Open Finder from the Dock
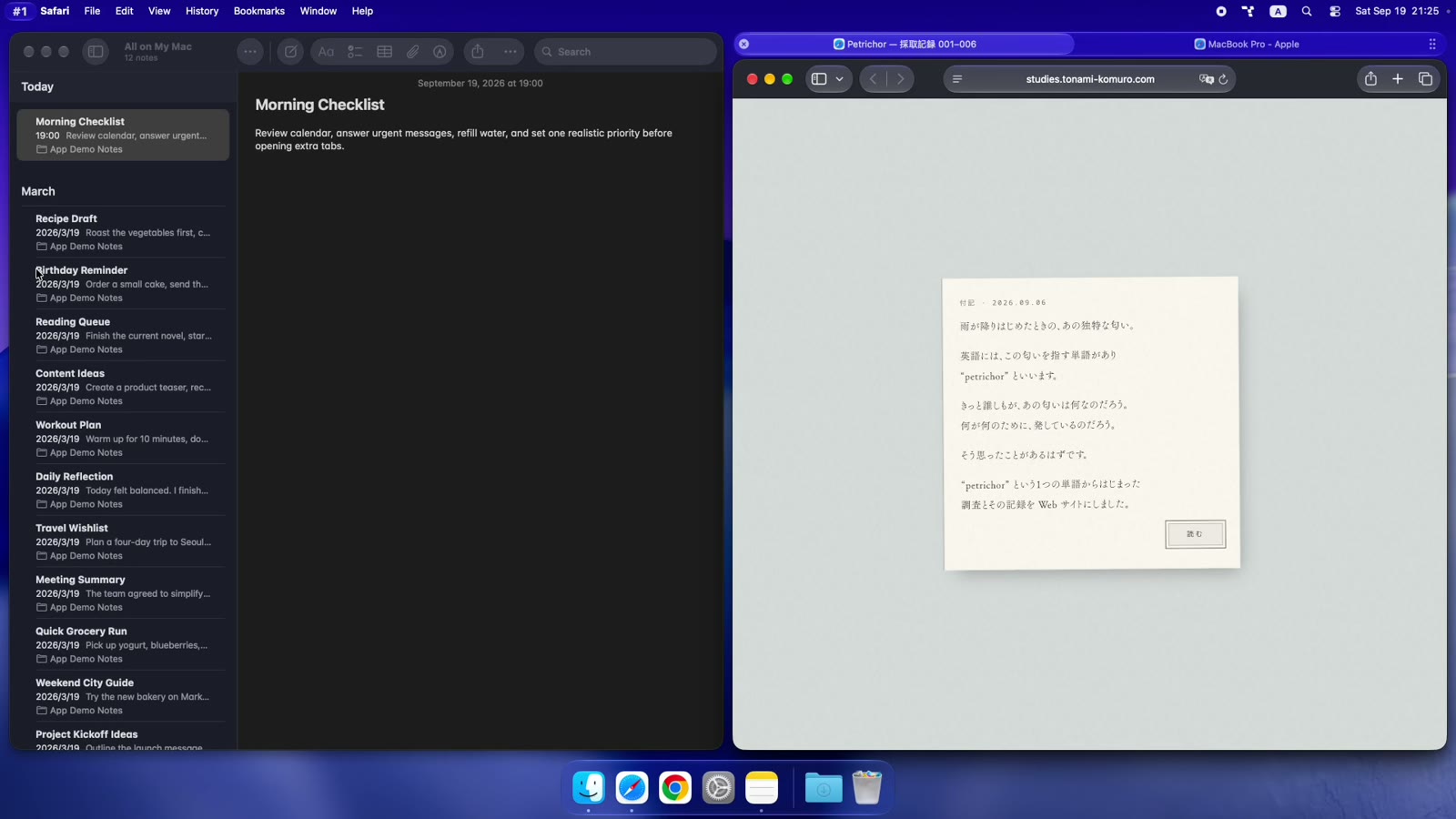 [589, 788]
